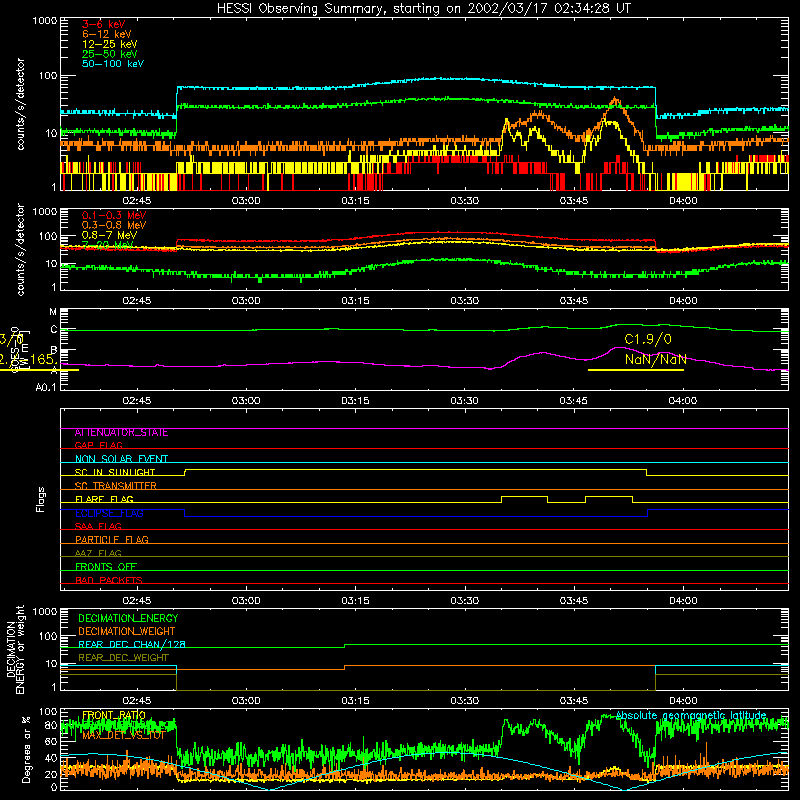Click the REAR_DEC_WEIGHT legend label

pos(123,658)
